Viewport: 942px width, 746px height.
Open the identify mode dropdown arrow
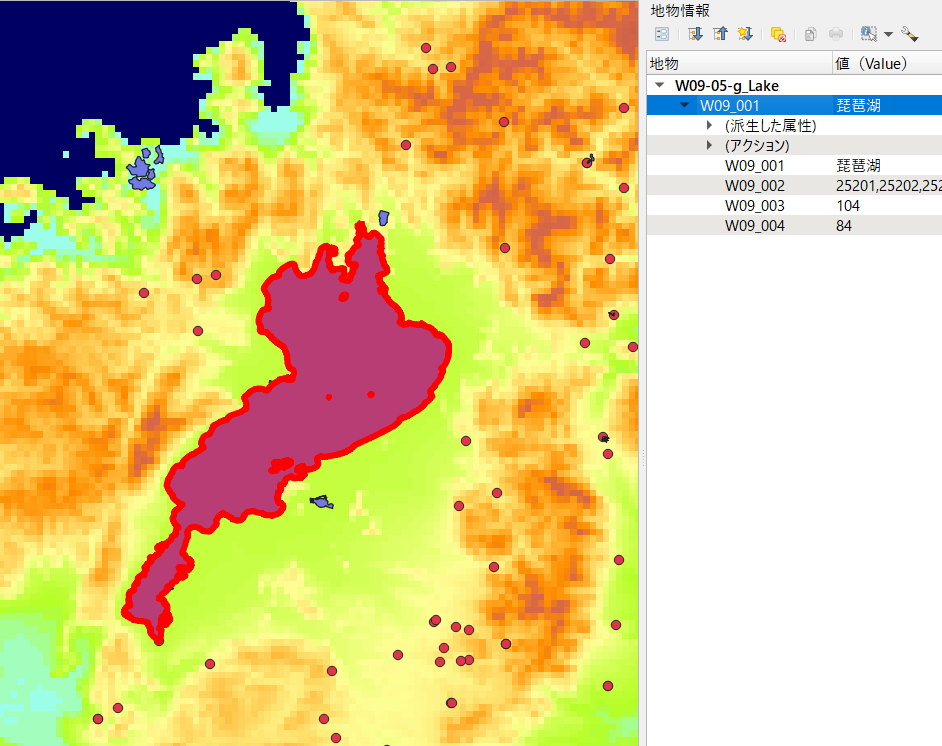(887, 33)
